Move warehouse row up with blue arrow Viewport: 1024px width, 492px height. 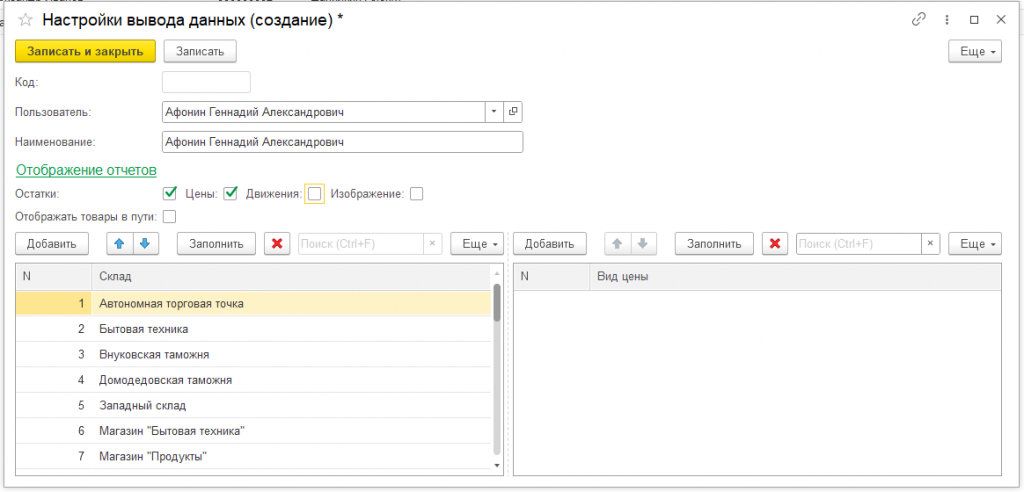[x=120, y=244]
